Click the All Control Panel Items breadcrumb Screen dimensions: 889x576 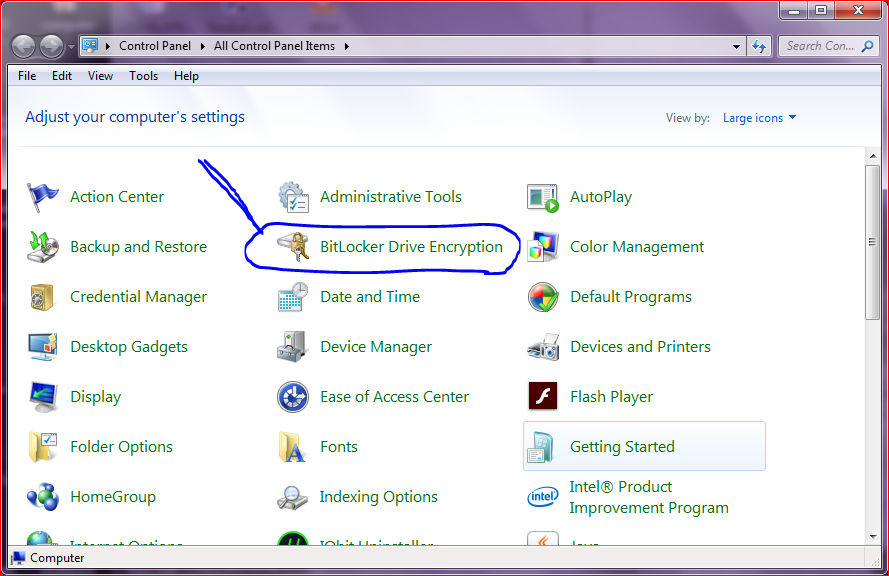pos(274,46)
